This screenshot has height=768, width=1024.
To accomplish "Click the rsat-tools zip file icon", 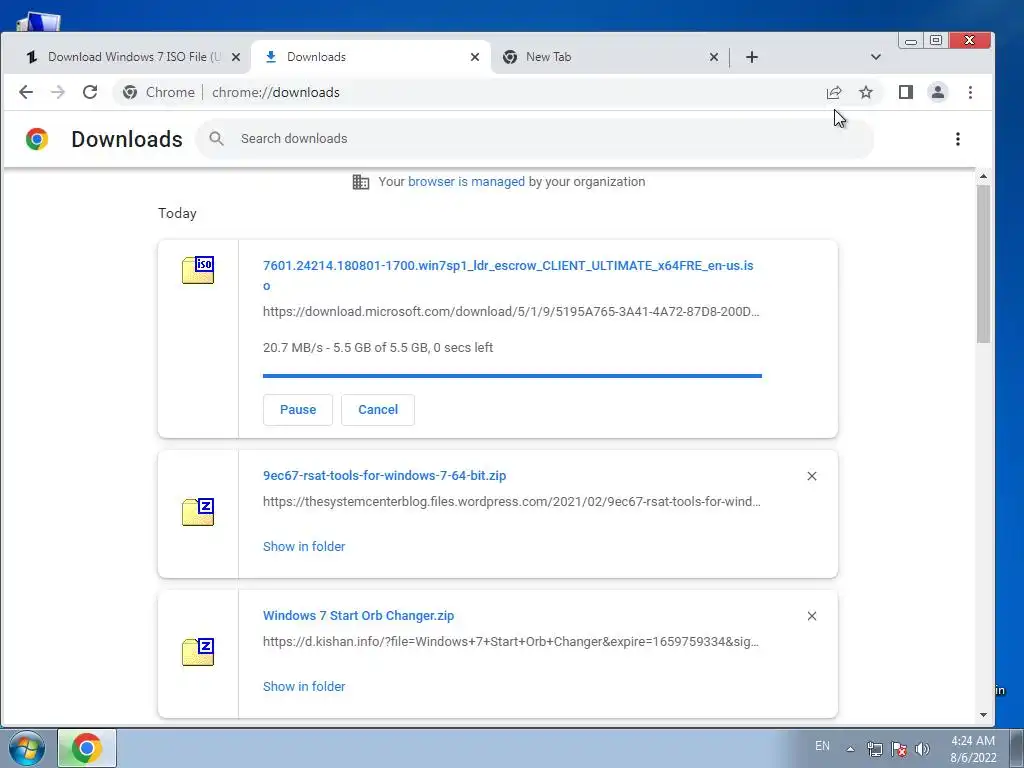I will 198,512.
